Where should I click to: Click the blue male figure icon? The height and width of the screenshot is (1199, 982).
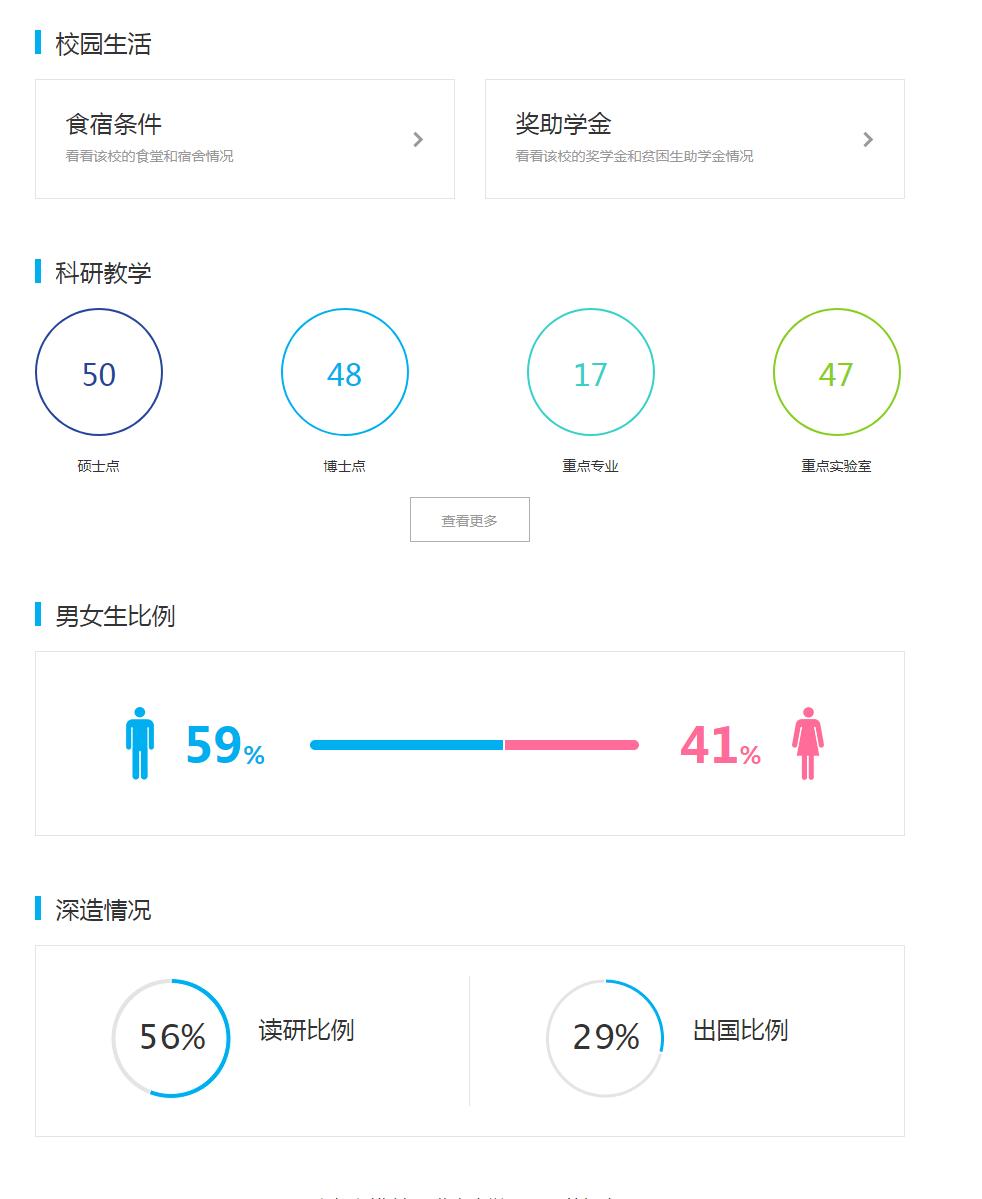coord(139,744)
